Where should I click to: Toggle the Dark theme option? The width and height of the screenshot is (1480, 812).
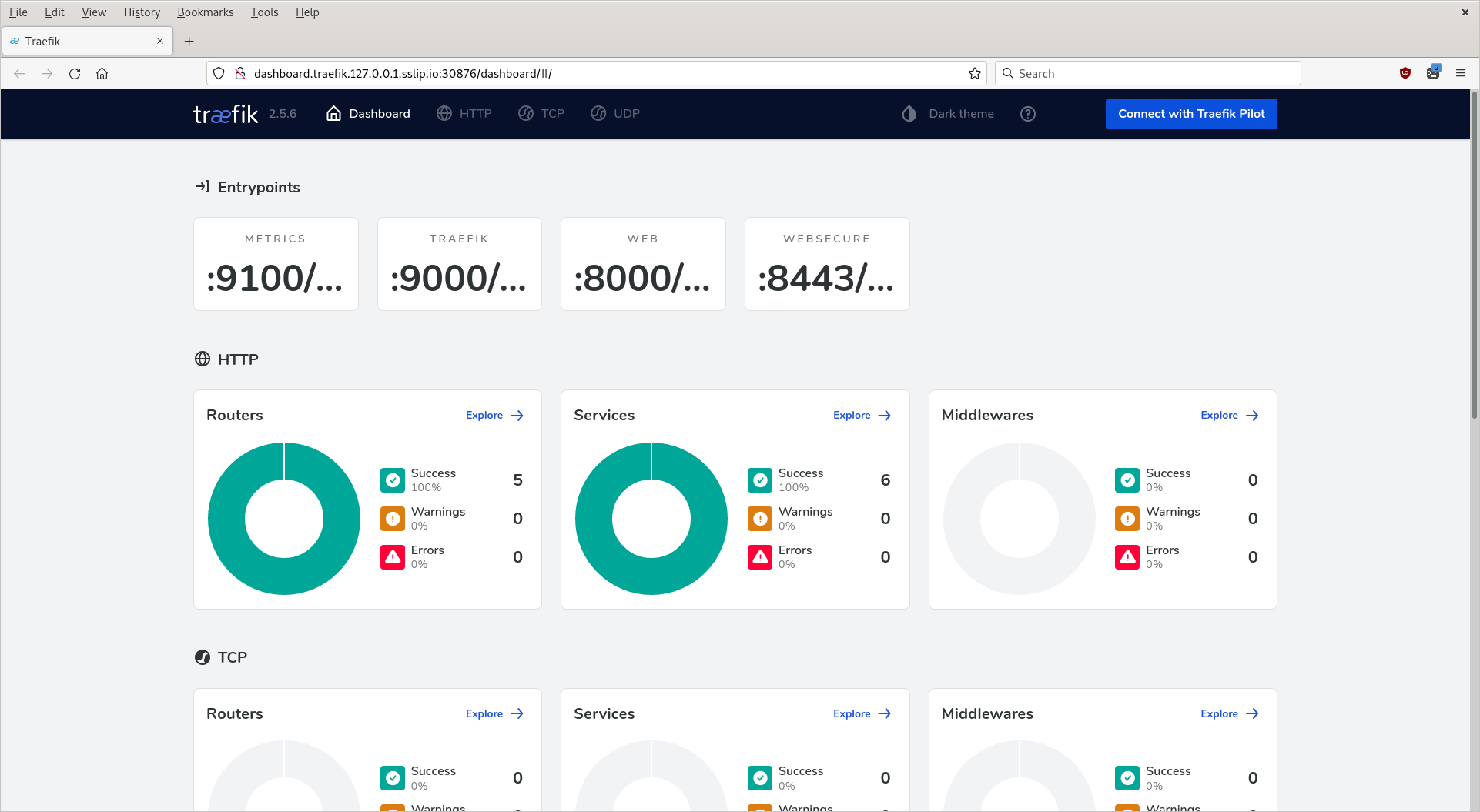tap(948, 114)
